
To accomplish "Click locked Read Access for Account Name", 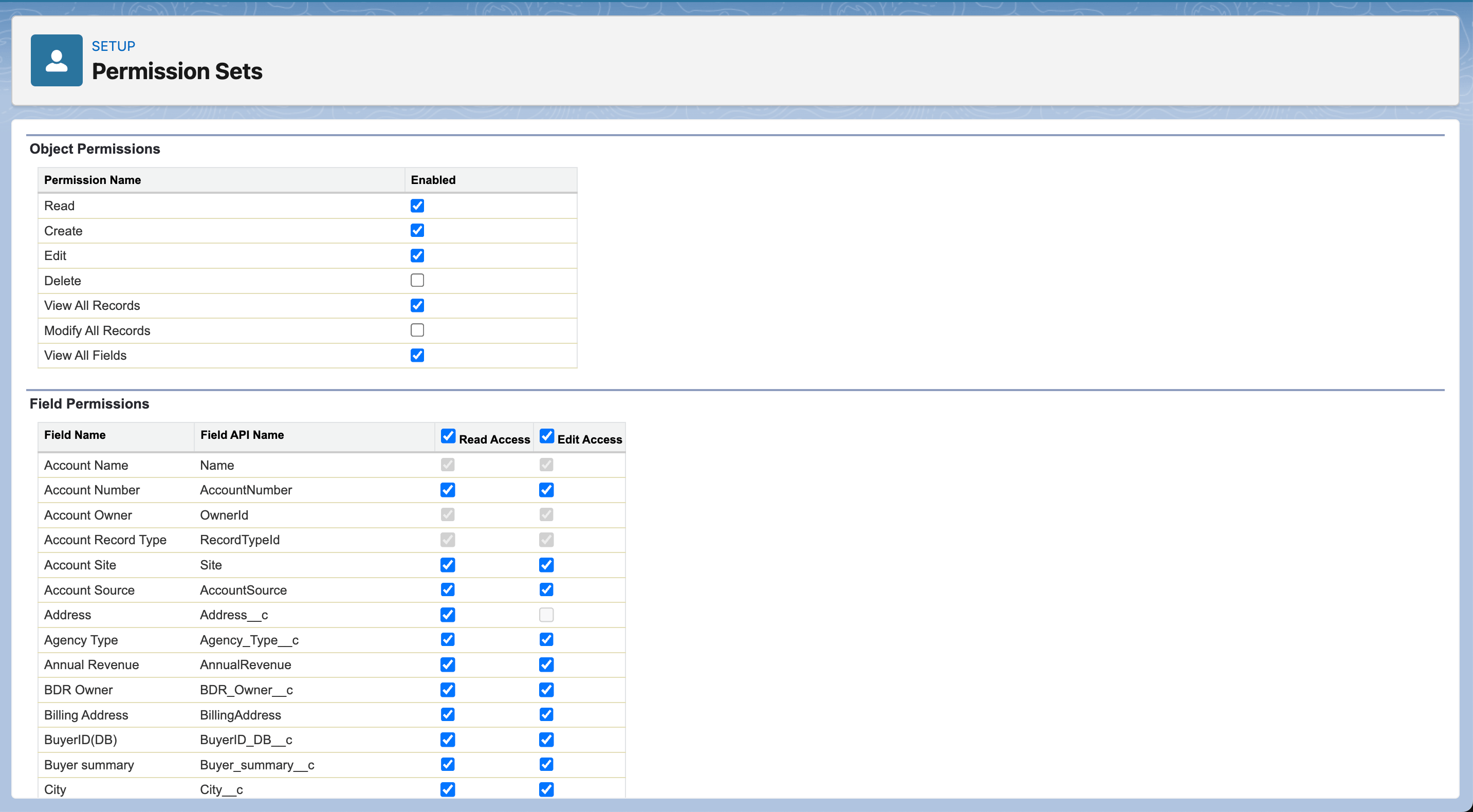I will tap(448, 465).
